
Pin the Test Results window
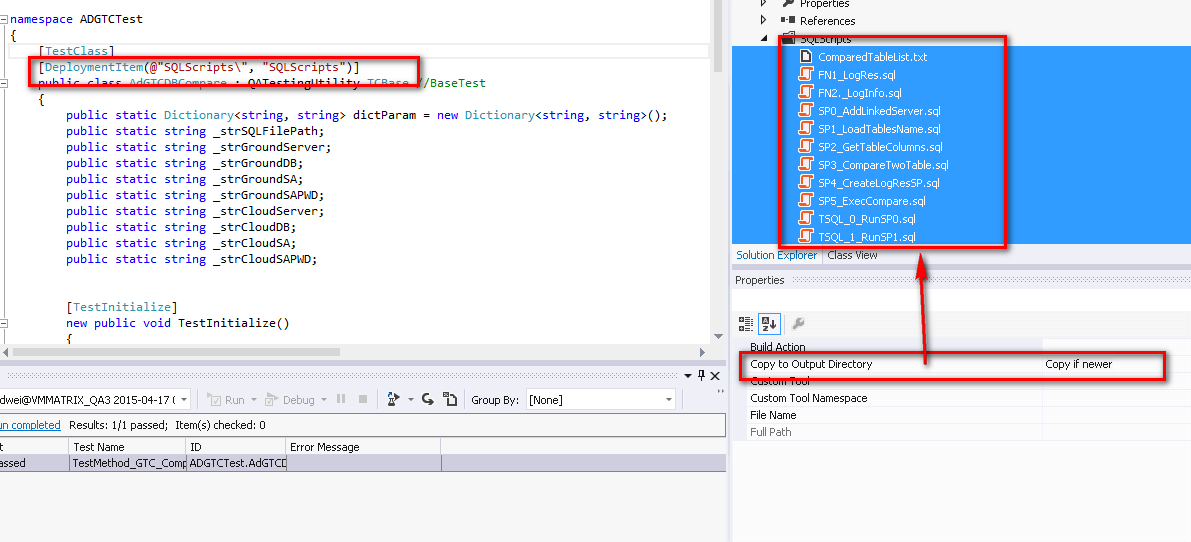tap(702, 375)
